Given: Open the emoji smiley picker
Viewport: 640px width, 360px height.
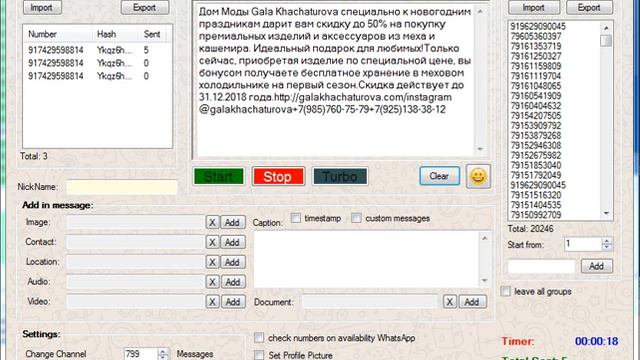Looking at the screenshot, I should point(478,176).
